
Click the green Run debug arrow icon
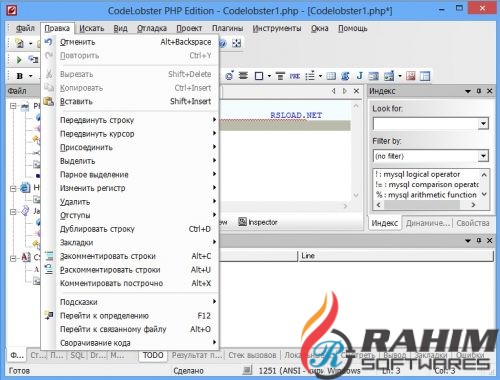pos(19,60)
